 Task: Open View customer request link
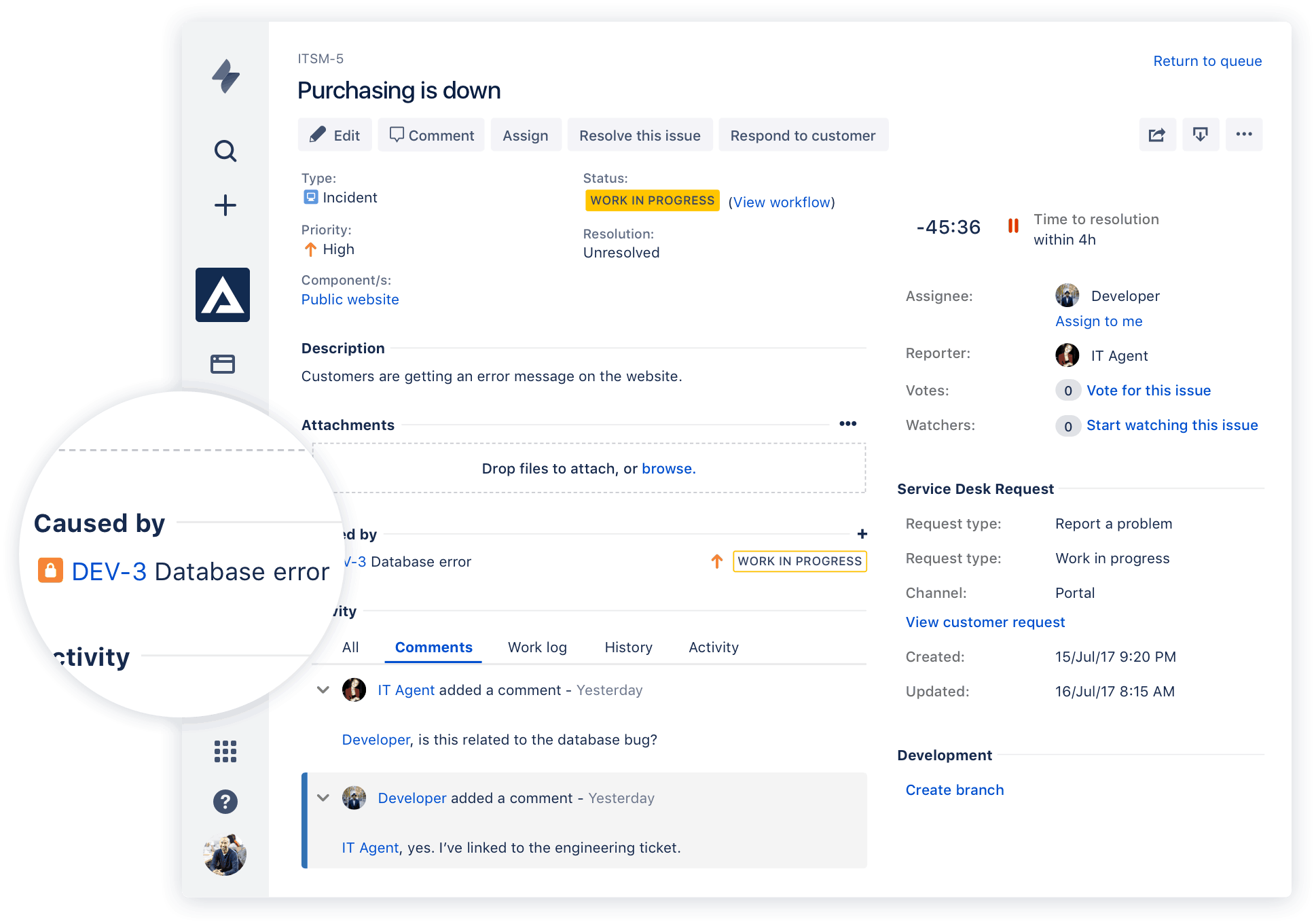(985, 622)
